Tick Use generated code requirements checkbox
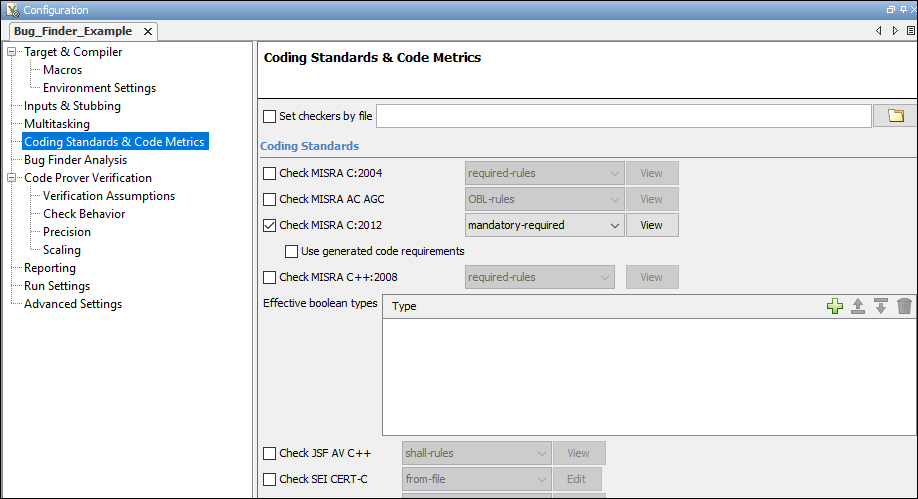This screenshot has width=918, height=499. 292,251
